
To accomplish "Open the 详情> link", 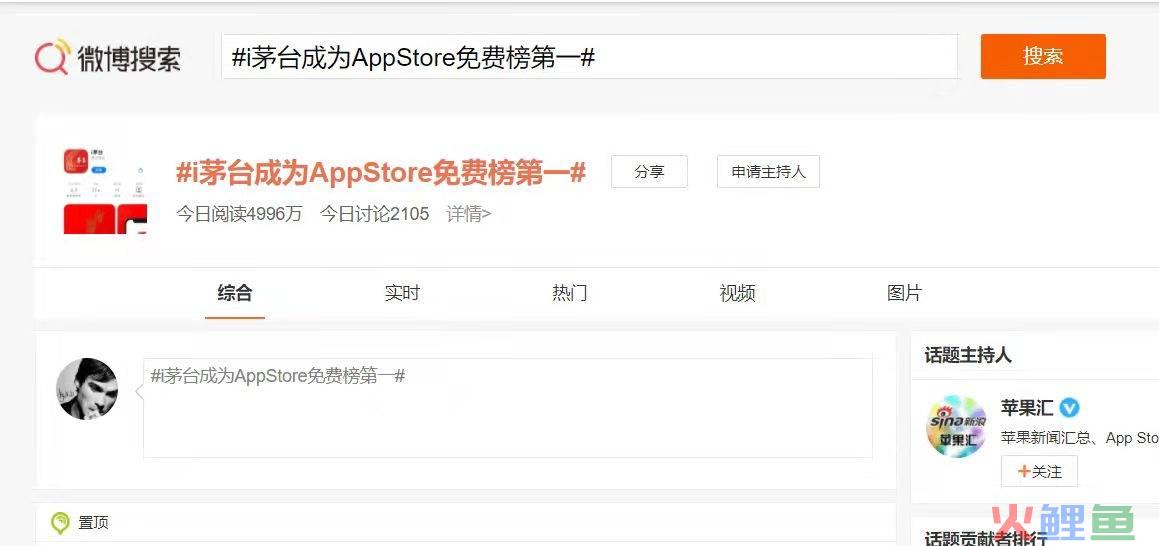I will pos(469,214).
